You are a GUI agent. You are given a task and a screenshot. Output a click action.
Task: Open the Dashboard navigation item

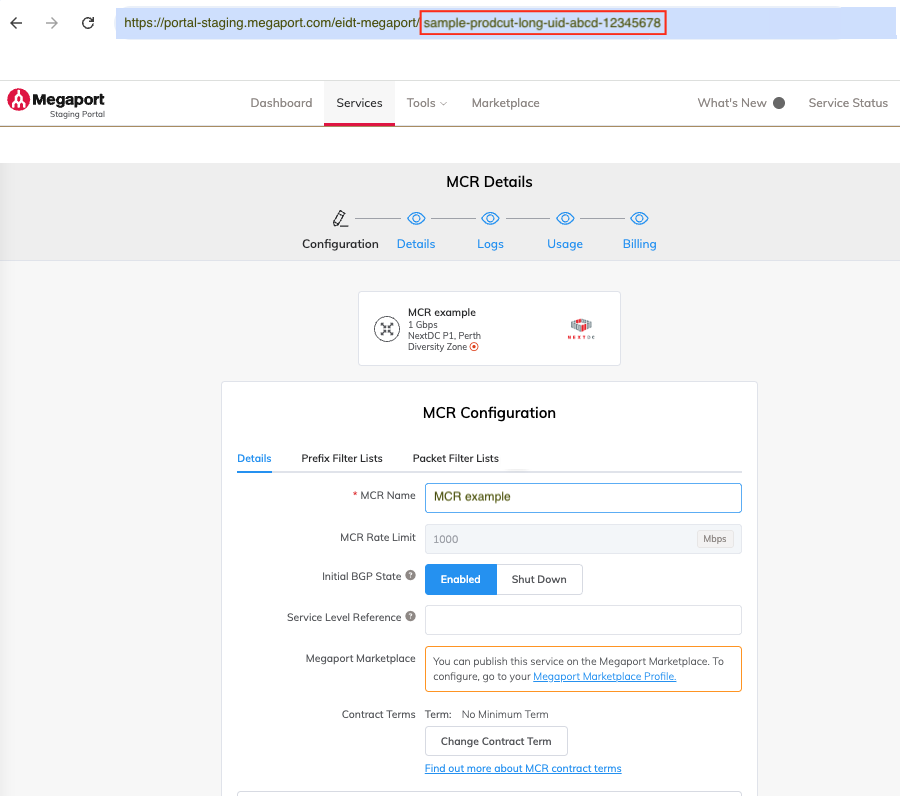pyautogui.click(x=281, y=102)
